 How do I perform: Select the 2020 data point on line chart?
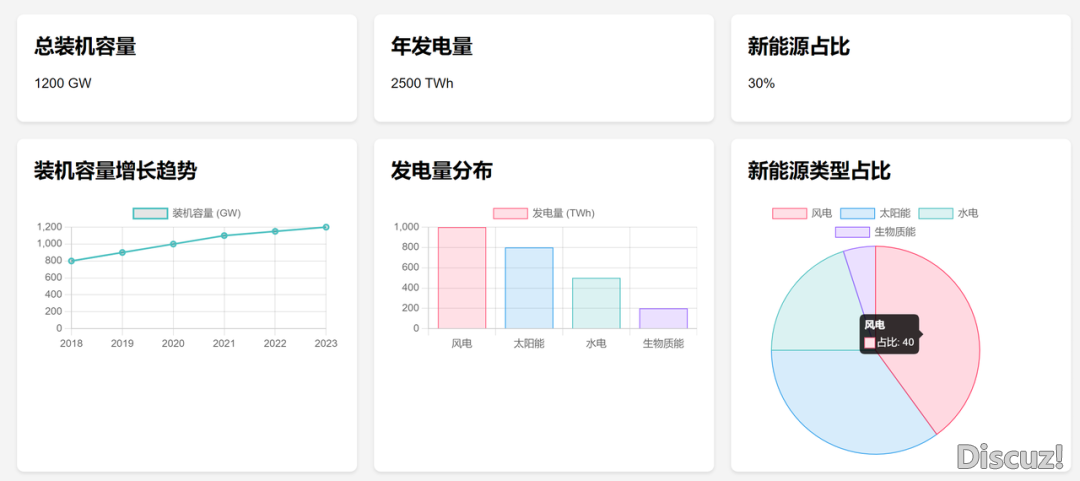(173, 244)
